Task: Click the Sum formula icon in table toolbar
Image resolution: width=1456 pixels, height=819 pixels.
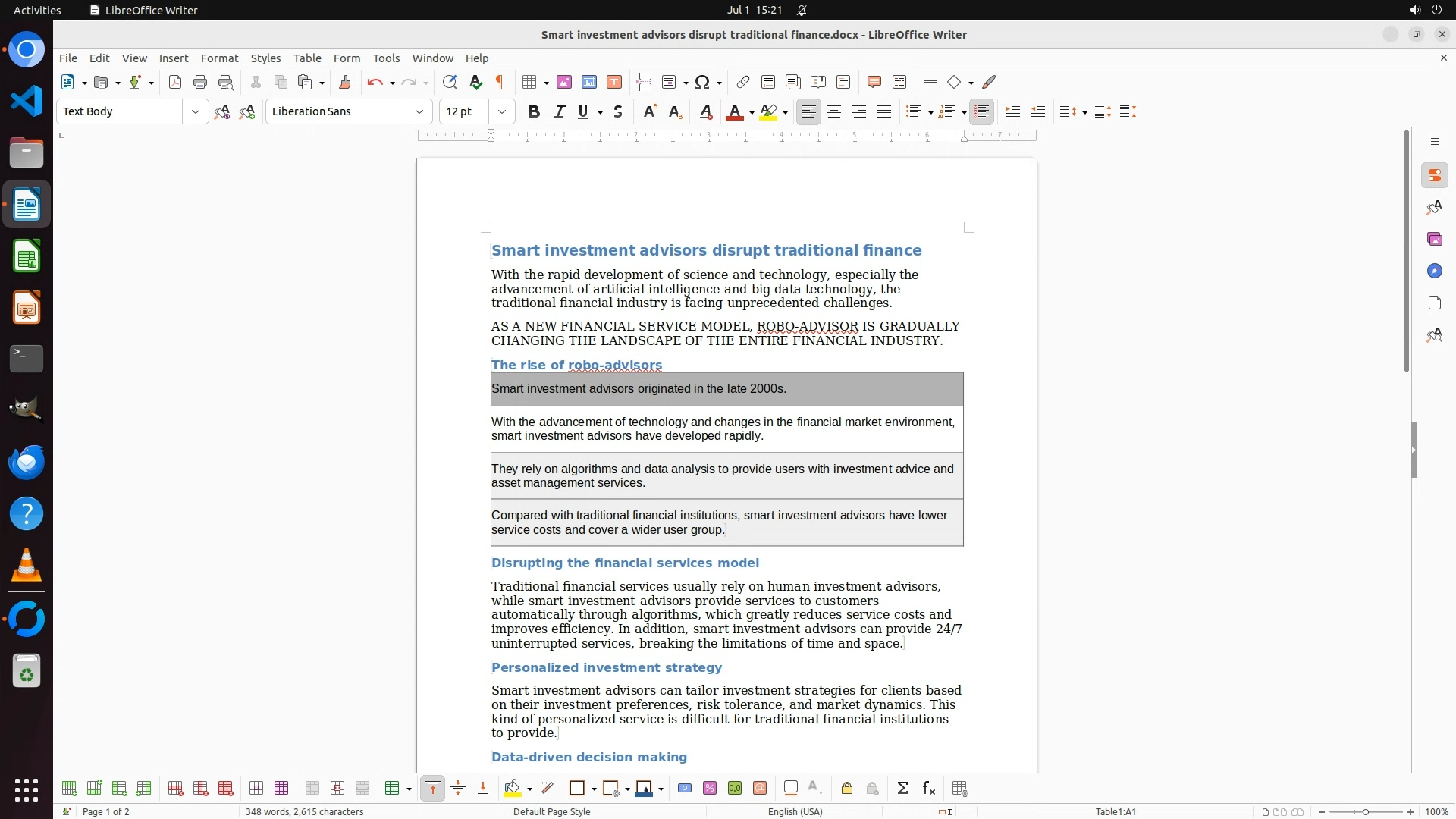Action: pyautogui.click(x=902, y=789)
